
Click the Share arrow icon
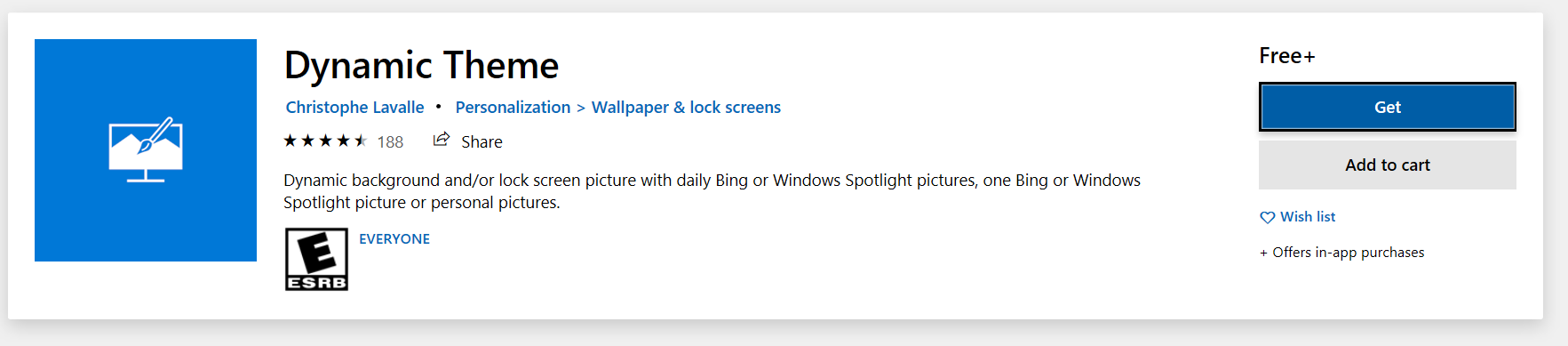click(442, 140)
